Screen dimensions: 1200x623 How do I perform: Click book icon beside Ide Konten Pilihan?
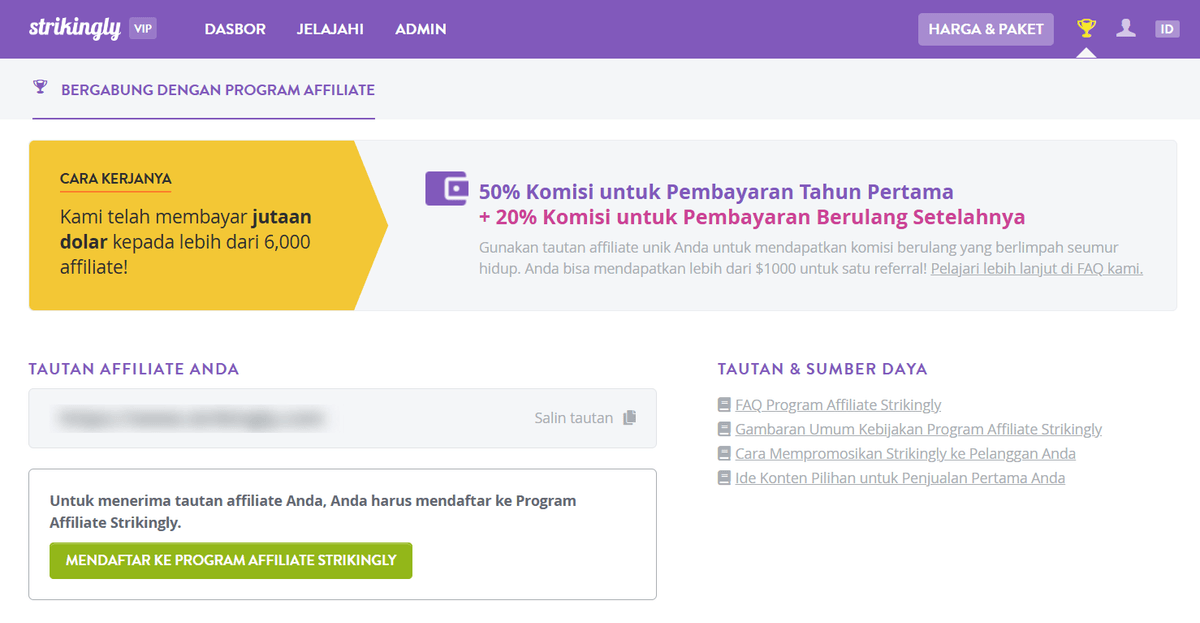pyautogui.click(x=724, y=478)
